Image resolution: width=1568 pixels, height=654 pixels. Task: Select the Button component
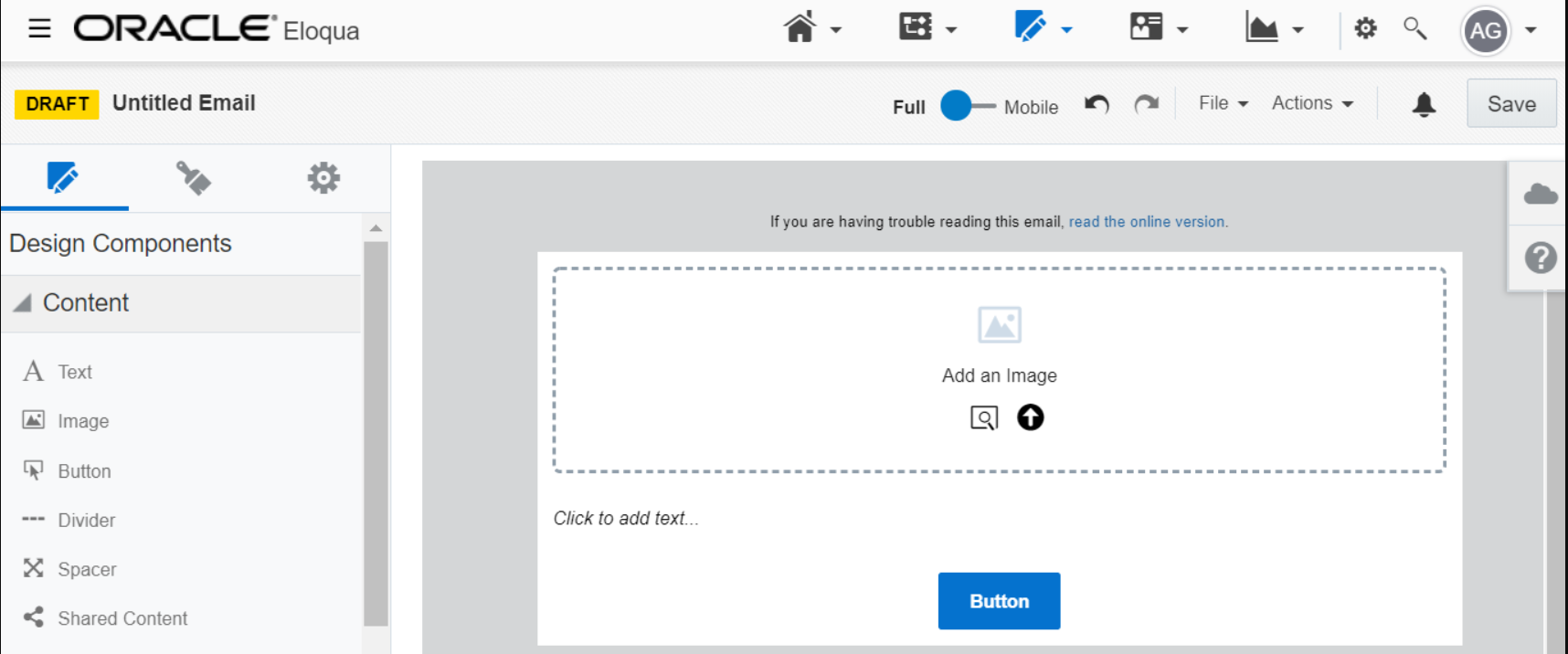pos(66,471)
